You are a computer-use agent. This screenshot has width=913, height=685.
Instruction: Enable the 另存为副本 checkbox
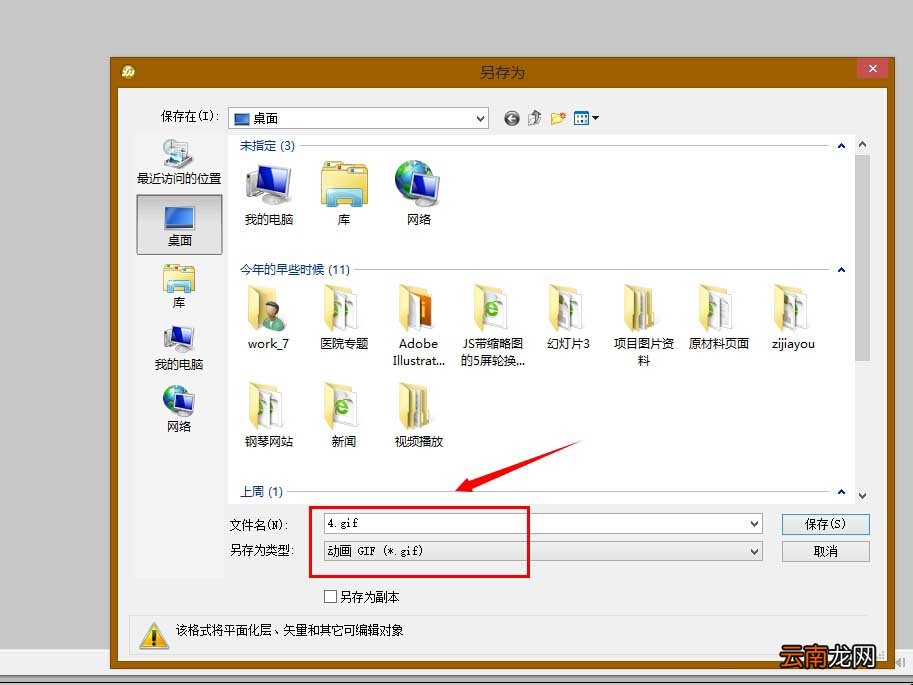tap(330, 596)
